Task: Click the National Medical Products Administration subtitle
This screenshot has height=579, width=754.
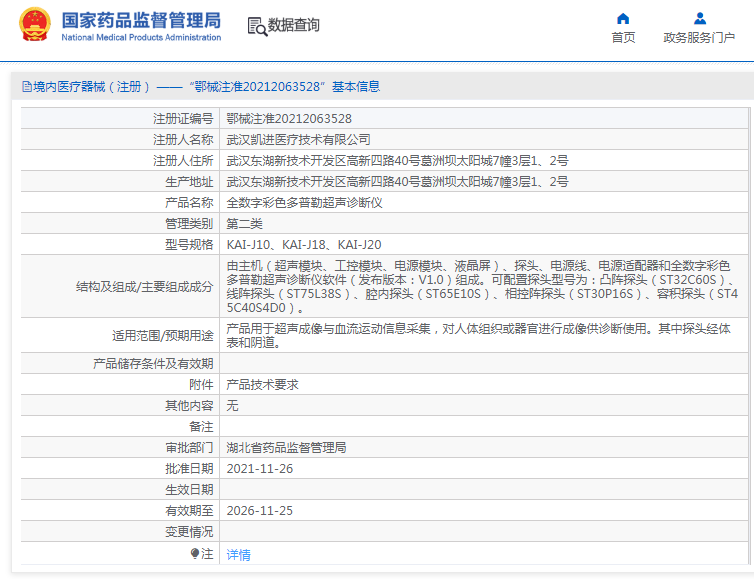Action: [141, 38]
